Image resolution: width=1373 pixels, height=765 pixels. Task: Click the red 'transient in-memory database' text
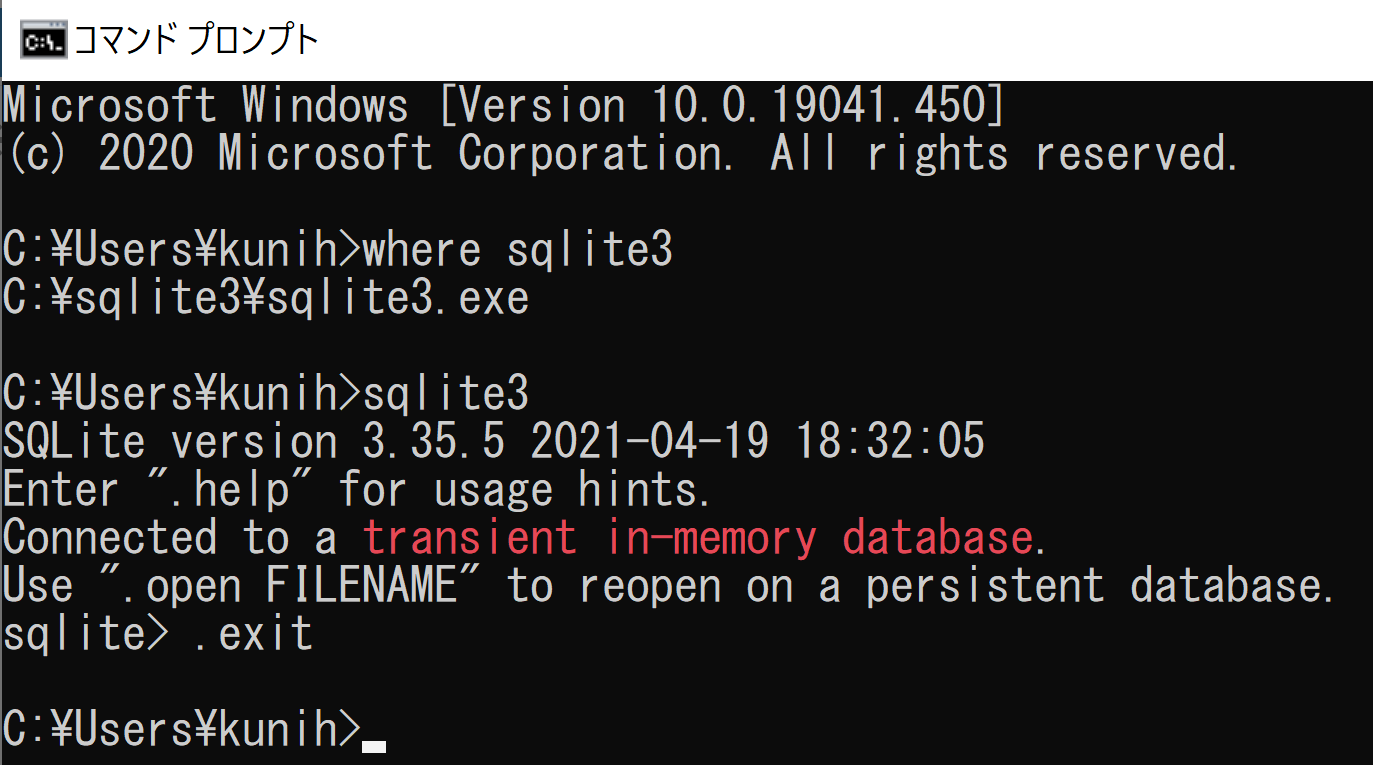(x=697, y=539)
